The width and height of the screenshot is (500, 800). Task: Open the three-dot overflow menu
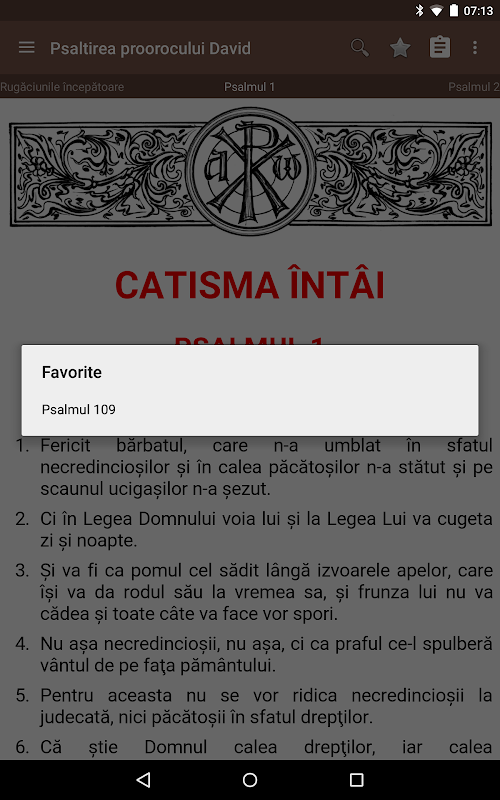point(475,48)
